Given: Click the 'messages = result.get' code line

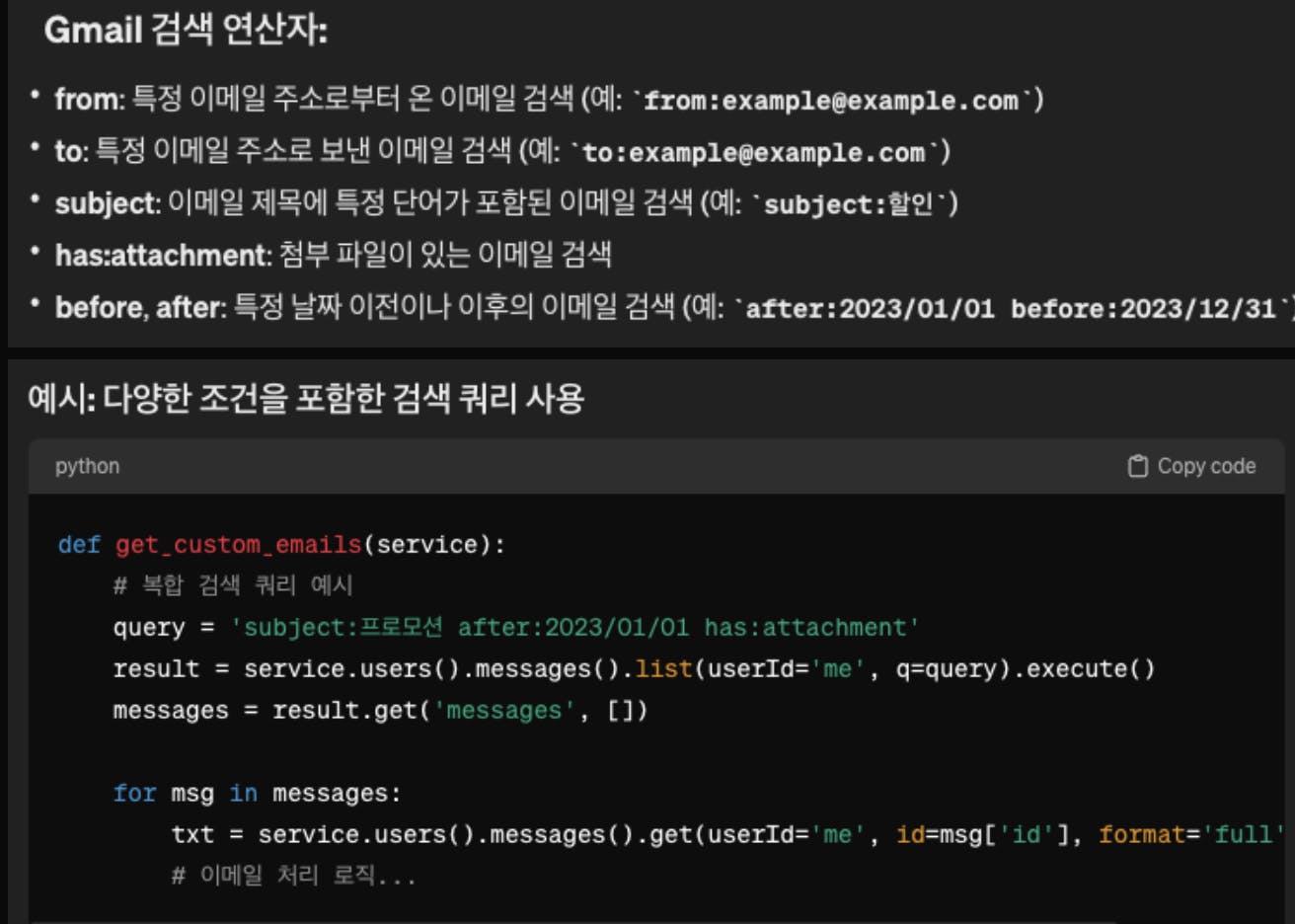Looking at the screenshot, I should [x=380, y=711].
